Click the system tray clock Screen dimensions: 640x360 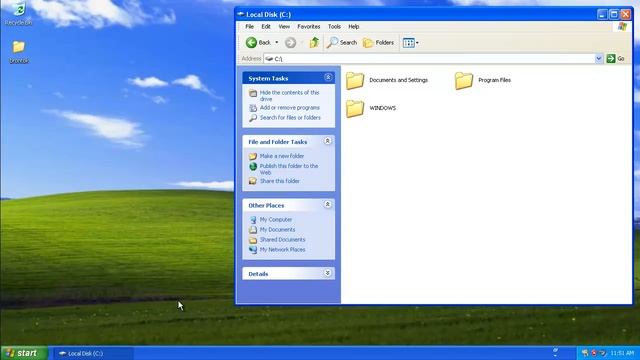click(x=622, y=353)
